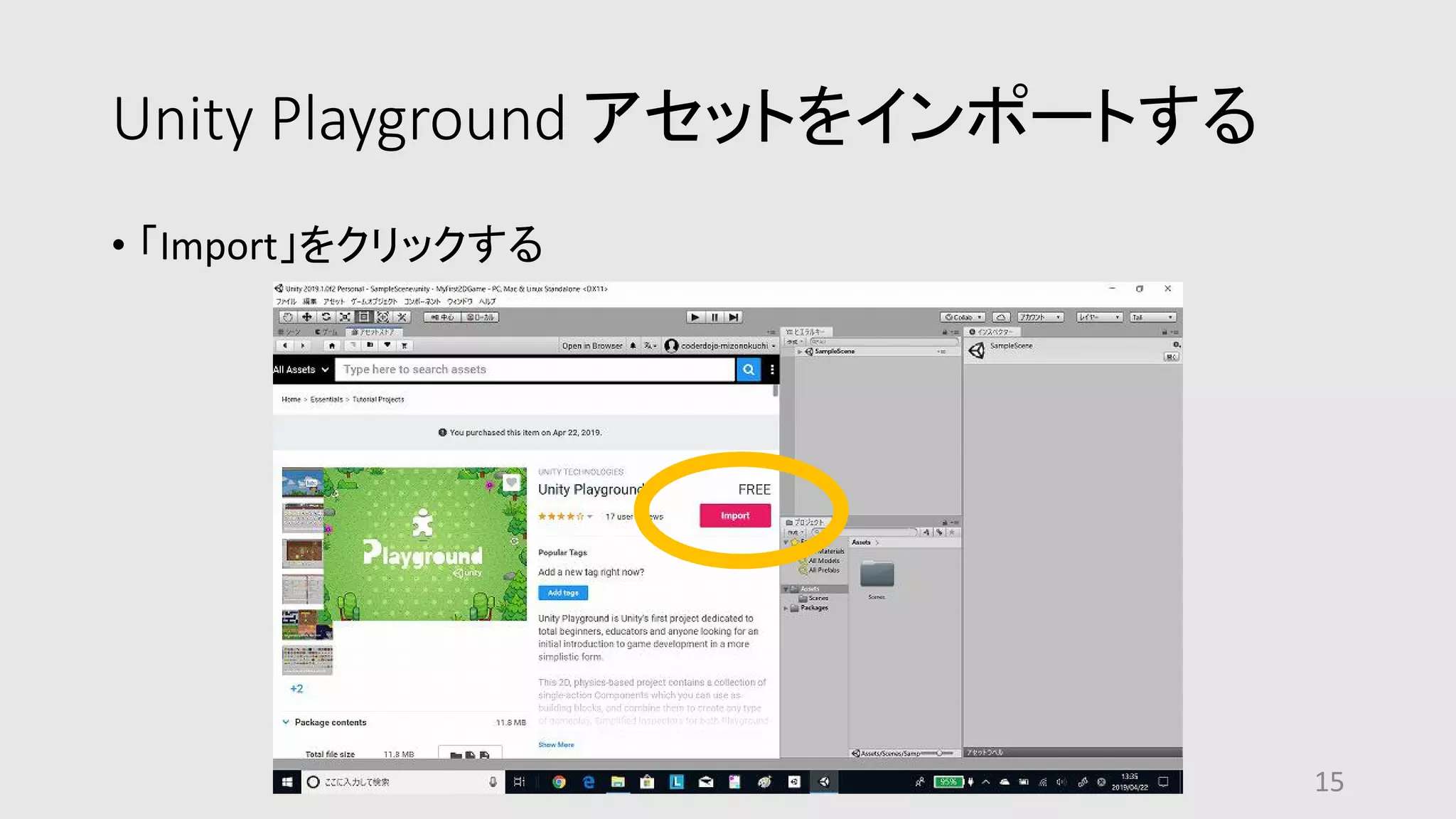Open レイヤー (Layers) dropdown
This screenshot has width=1456, height=819.
(1099, 317)
